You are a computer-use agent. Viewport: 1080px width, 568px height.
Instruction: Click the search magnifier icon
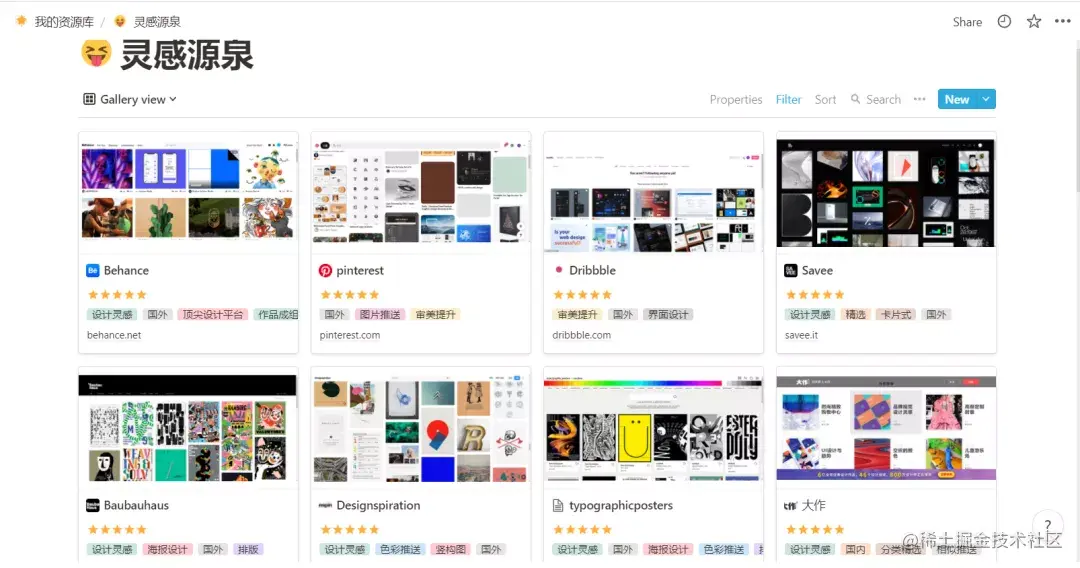coord(855,99)
